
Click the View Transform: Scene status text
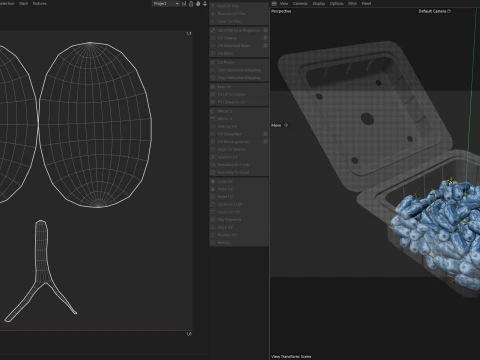(x=291, y=356)
